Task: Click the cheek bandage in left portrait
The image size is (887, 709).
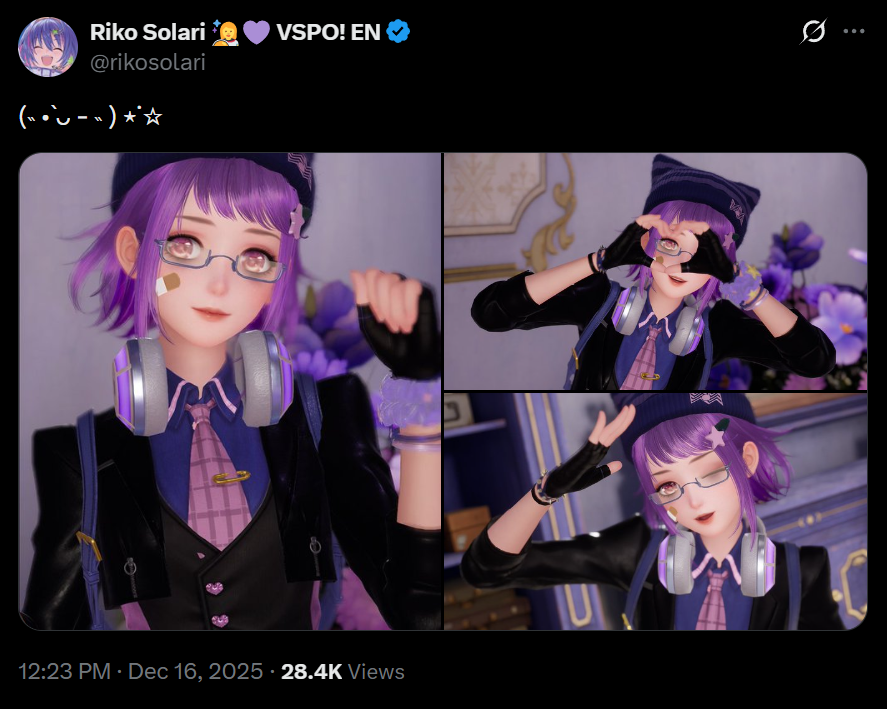Action: [167, 285]
